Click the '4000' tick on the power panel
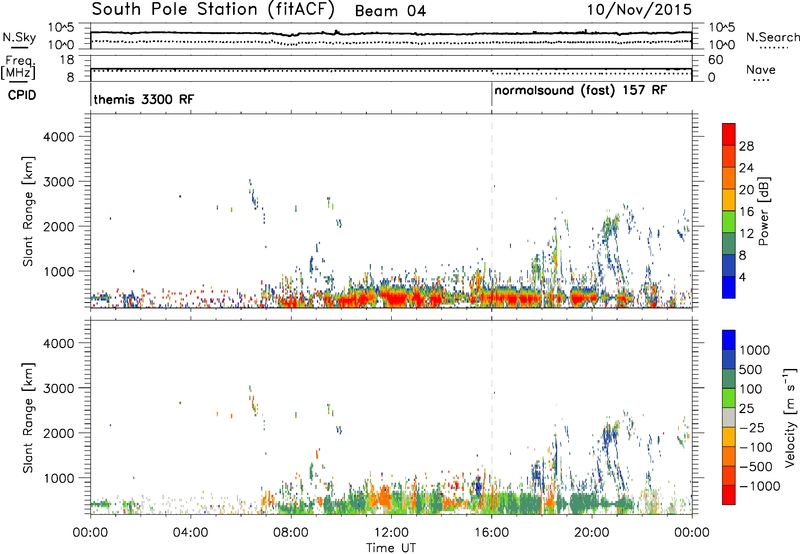The height and width of the screenshot is (554, 800). tap(58, 137)
